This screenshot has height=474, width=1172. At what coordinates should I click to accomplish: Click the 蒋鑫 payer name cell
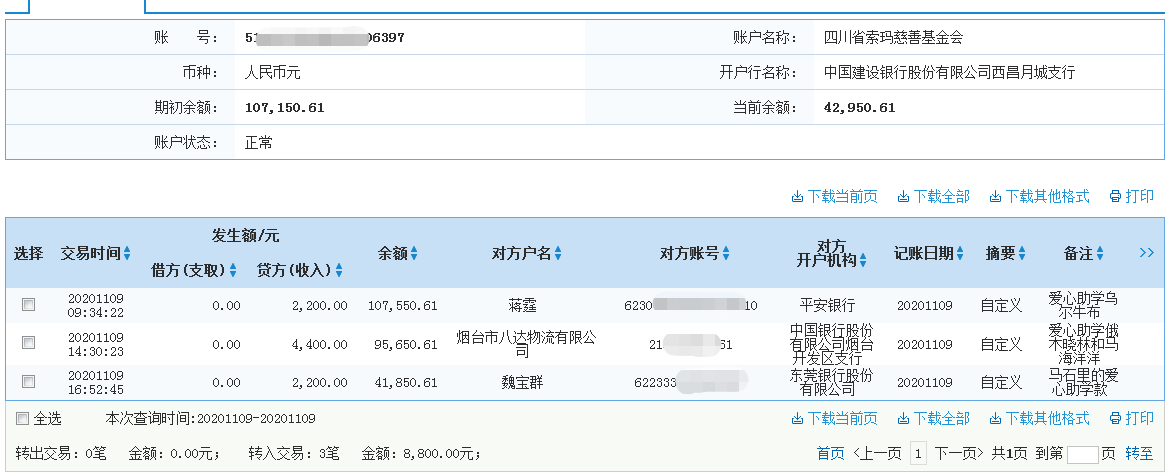coord(522,306)
